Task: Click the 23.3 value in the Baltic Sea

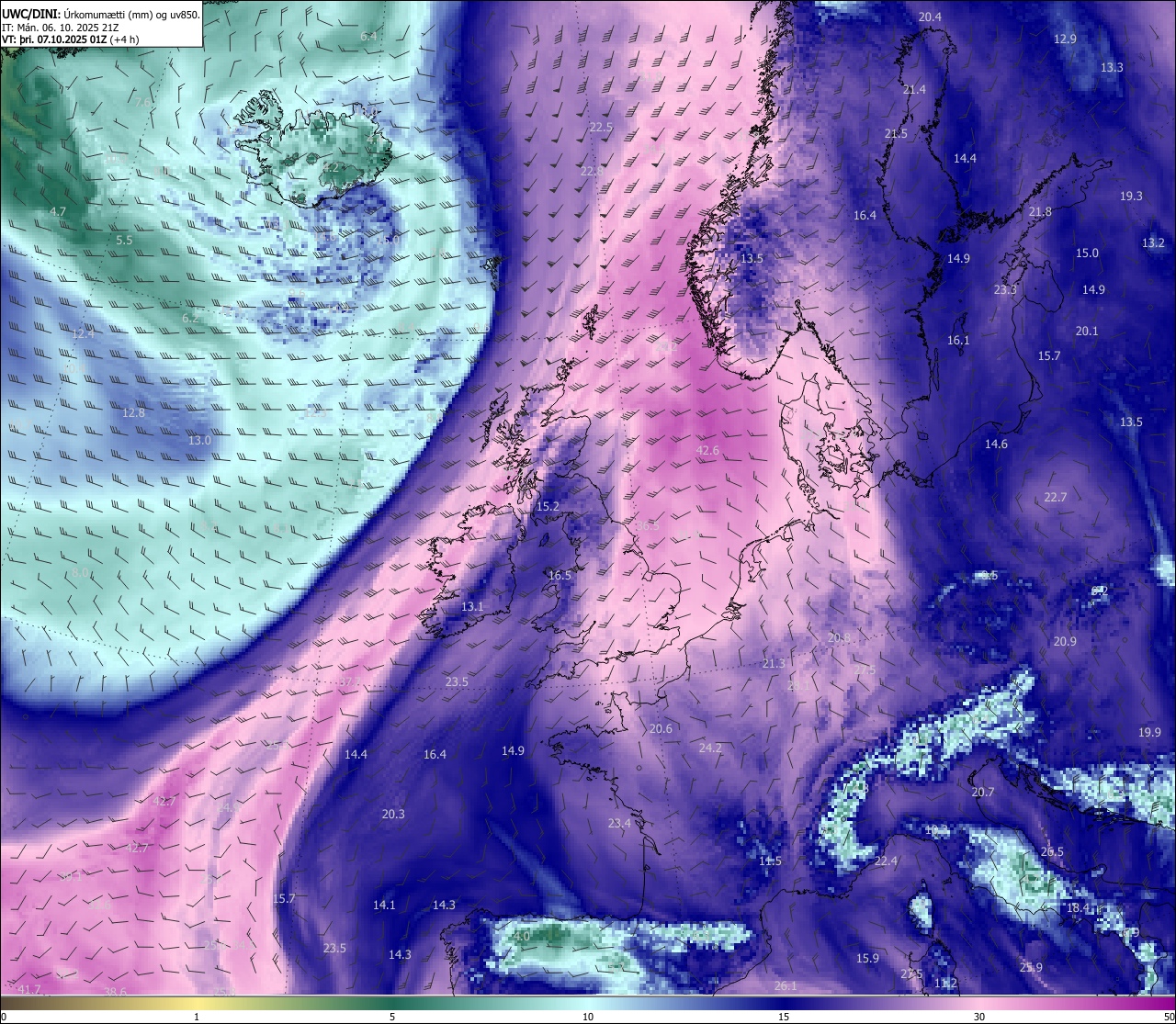Action: [1005, 289]
